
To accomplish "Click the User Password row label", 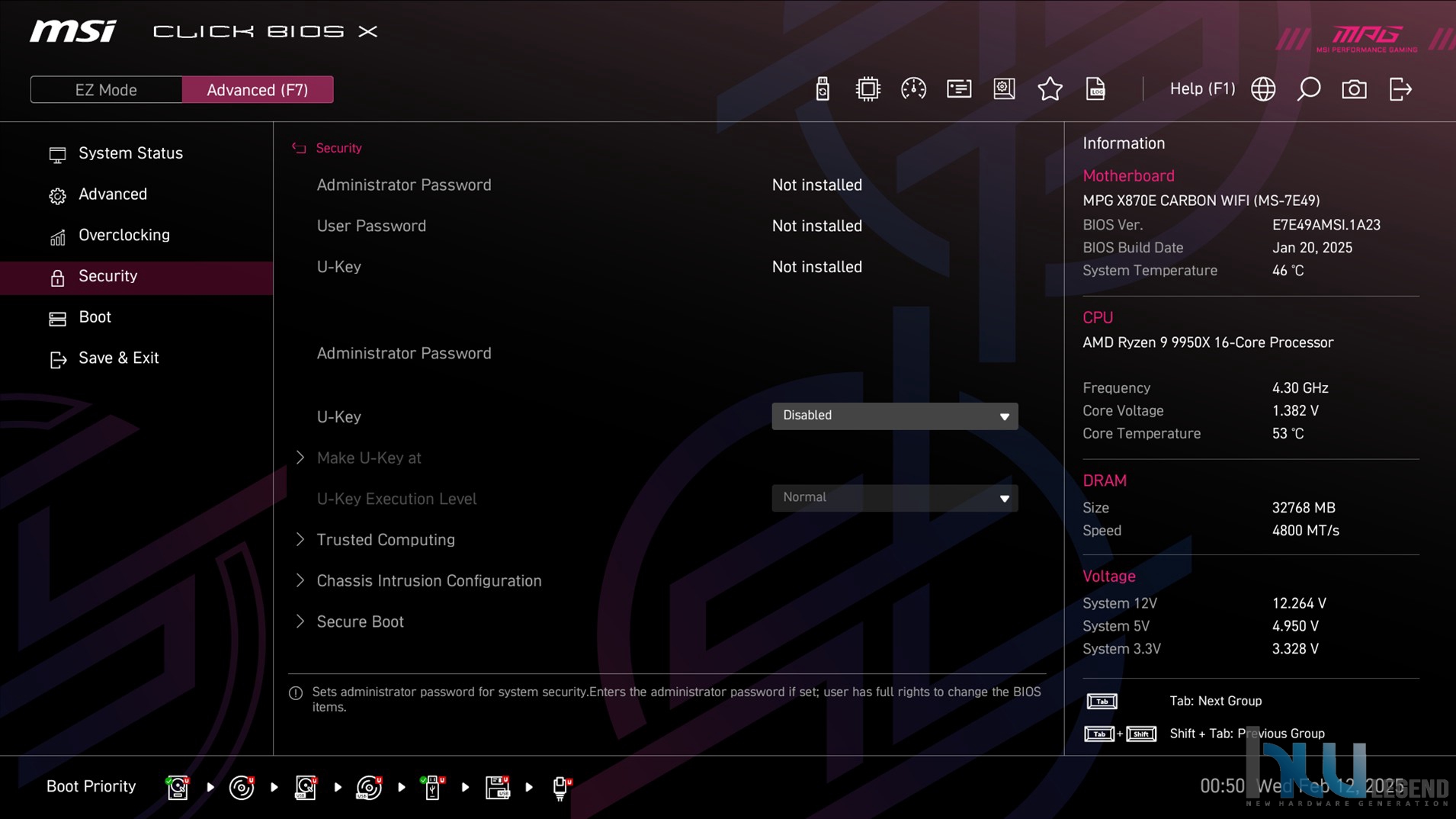I will (371, 226).
